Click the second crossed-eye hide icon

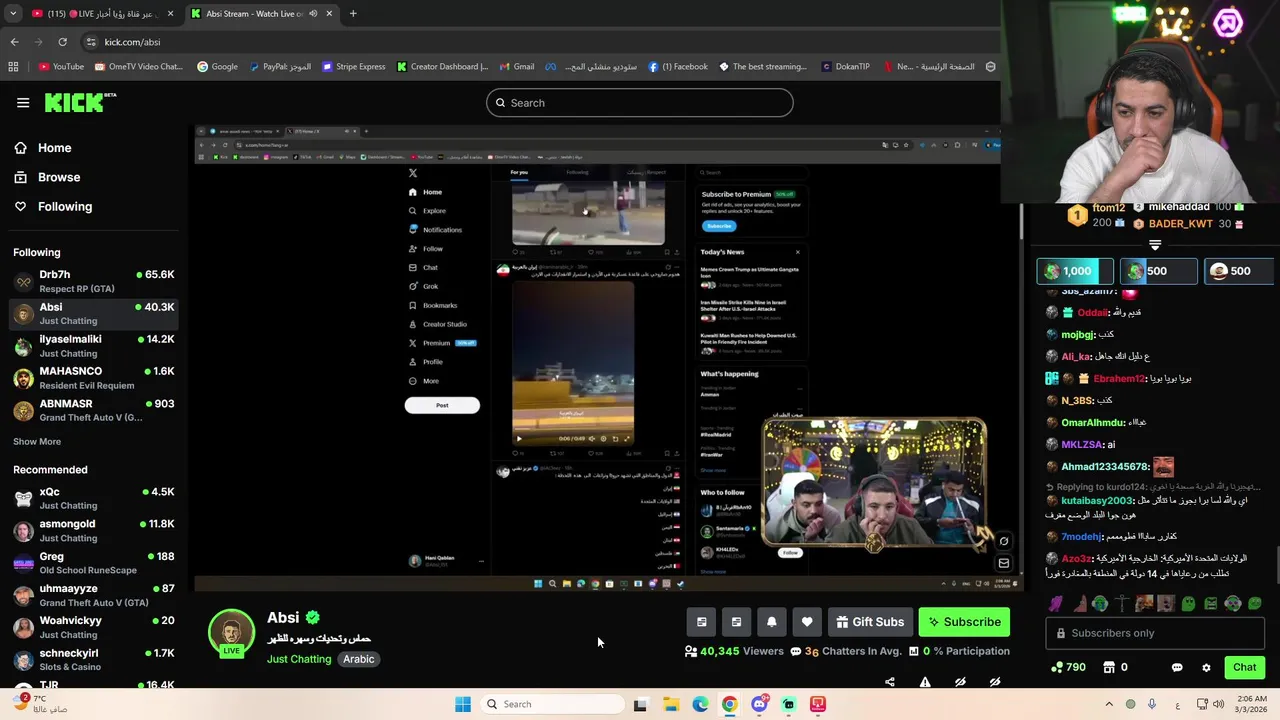coord(995,682)
